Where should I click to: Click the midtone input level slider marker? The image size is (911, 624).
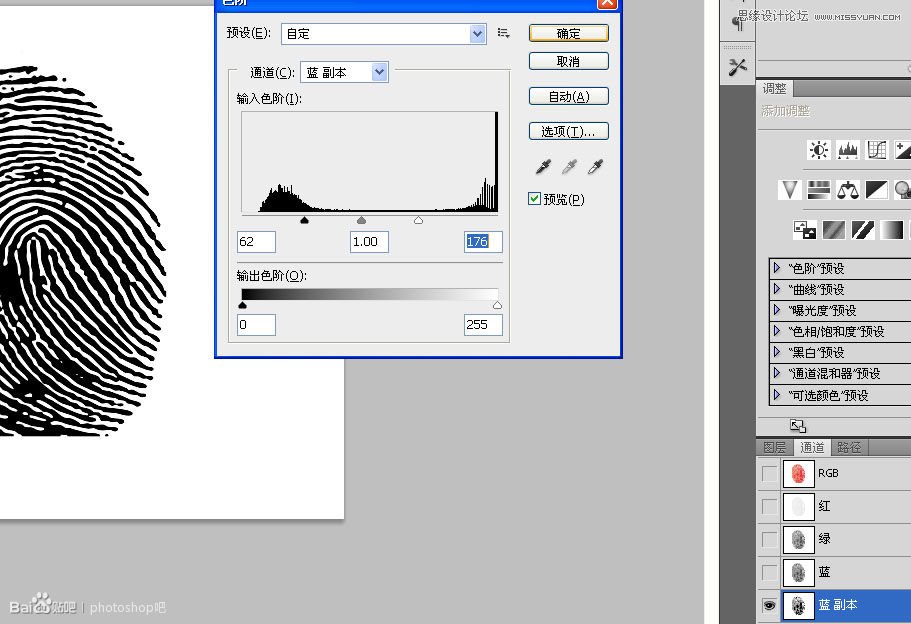[x=361, y=219]
